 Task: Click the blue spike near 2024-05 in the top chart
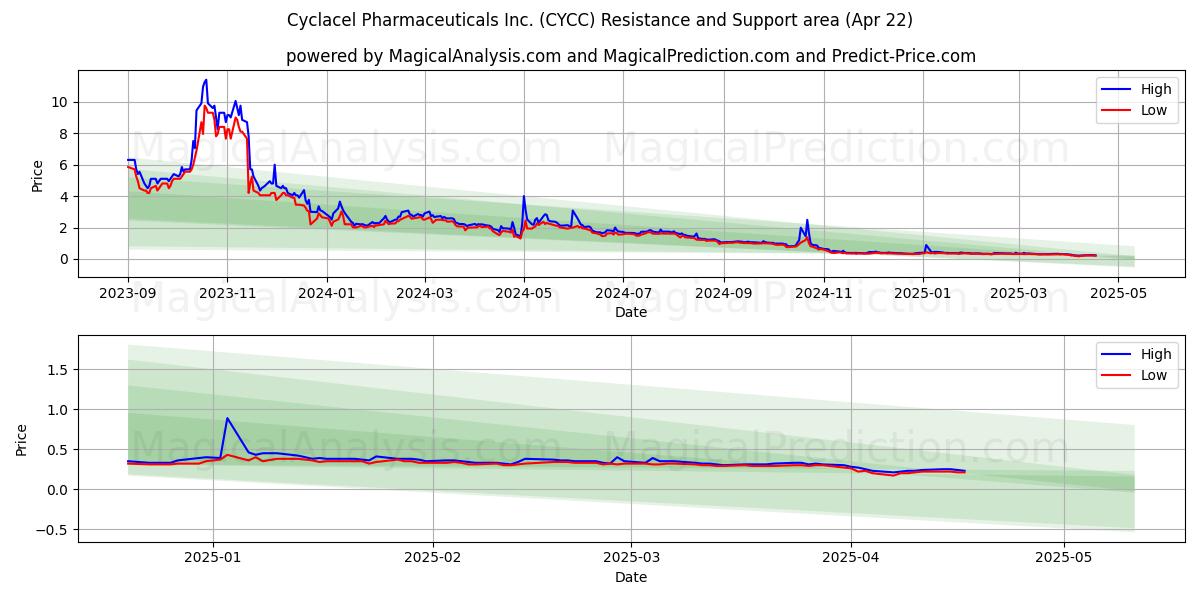tap(523, 196)
